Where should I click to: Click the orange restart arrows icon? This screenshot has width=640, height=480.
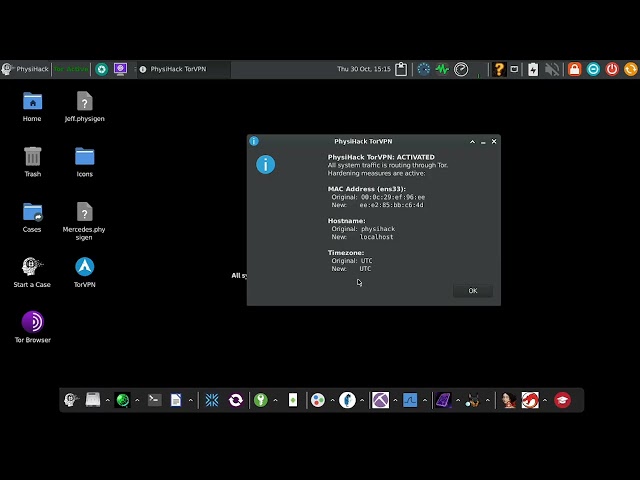[631, 69]
